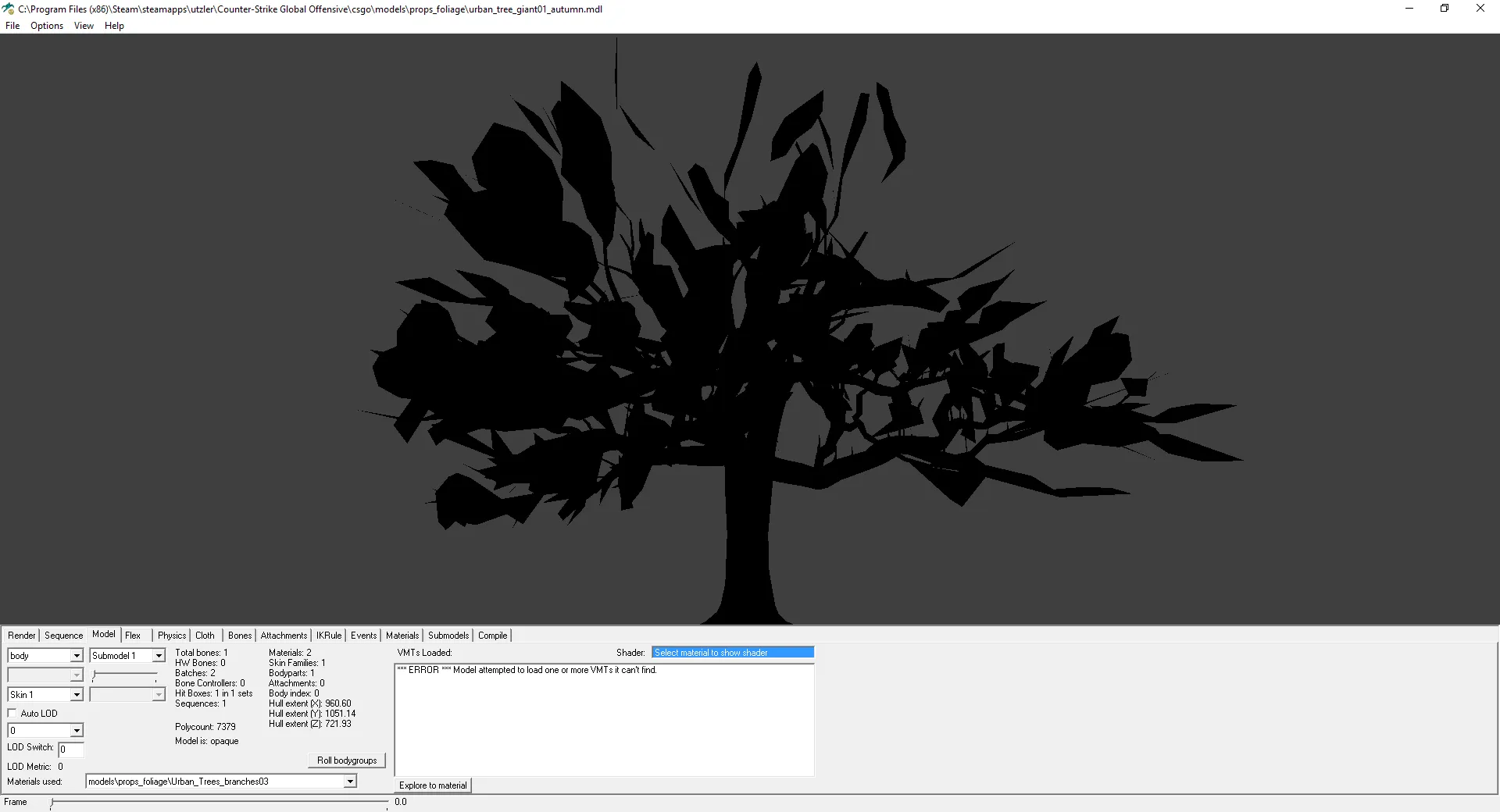Restore down the window
Screen dimensions: 1500x812
tap(1445, 9)
